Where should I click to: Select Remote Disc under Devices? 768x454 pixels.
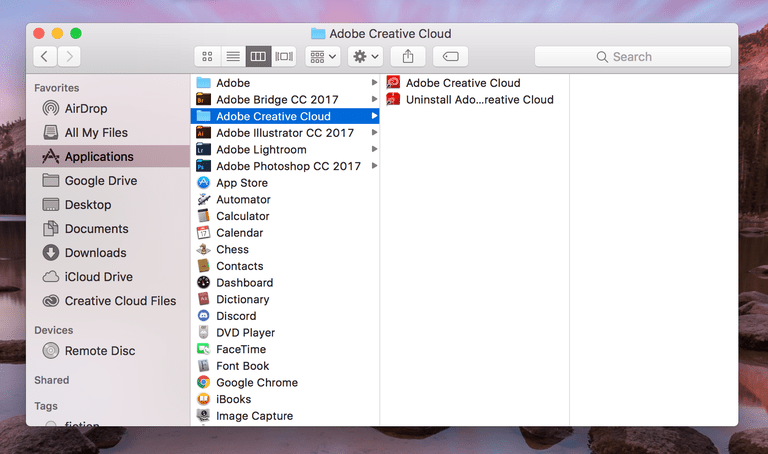coord(108,350)
